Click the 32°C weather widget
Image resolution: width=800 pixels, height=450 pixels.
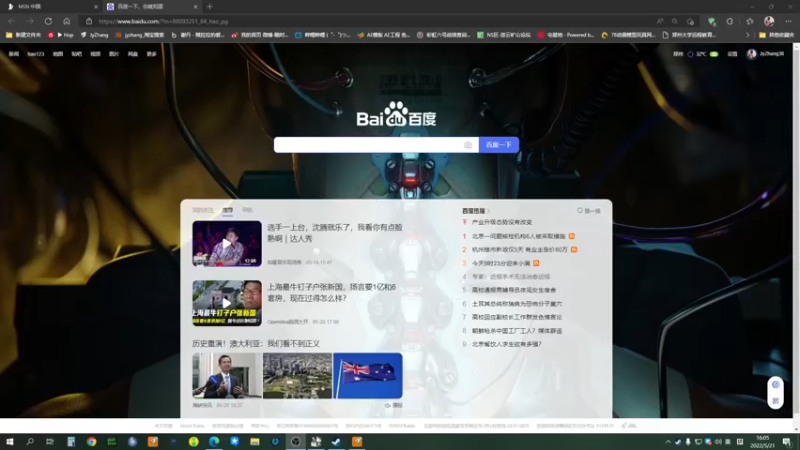[x=702, y=54]
